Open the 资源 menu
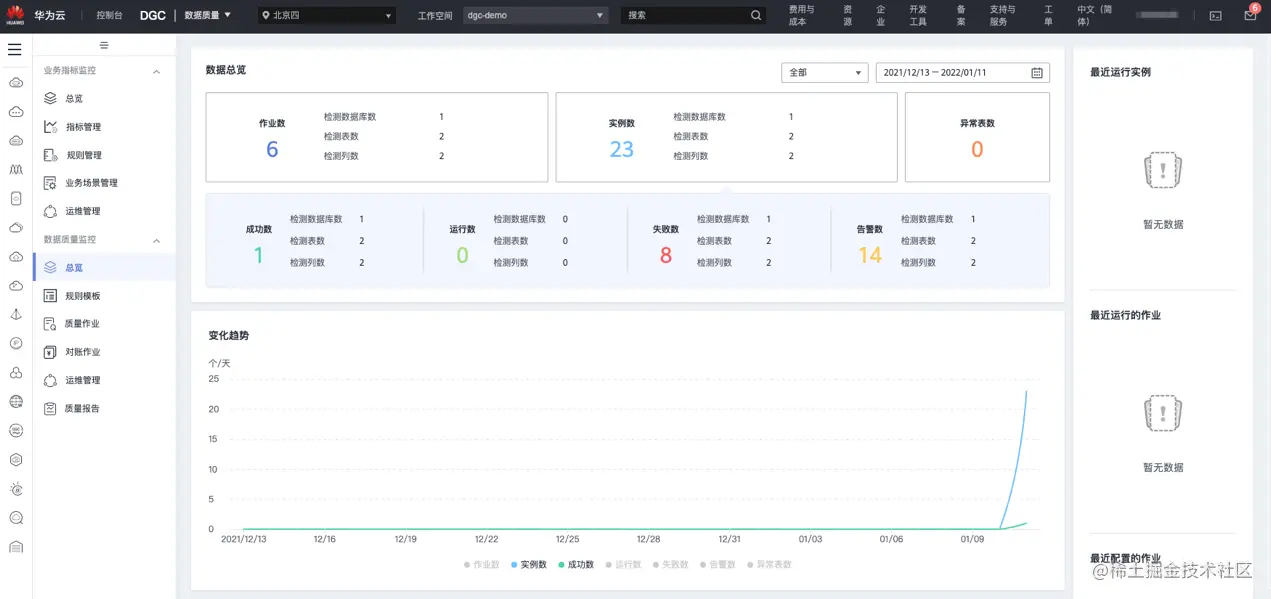This screenshot has width=1271, height=599. (847, 16)
